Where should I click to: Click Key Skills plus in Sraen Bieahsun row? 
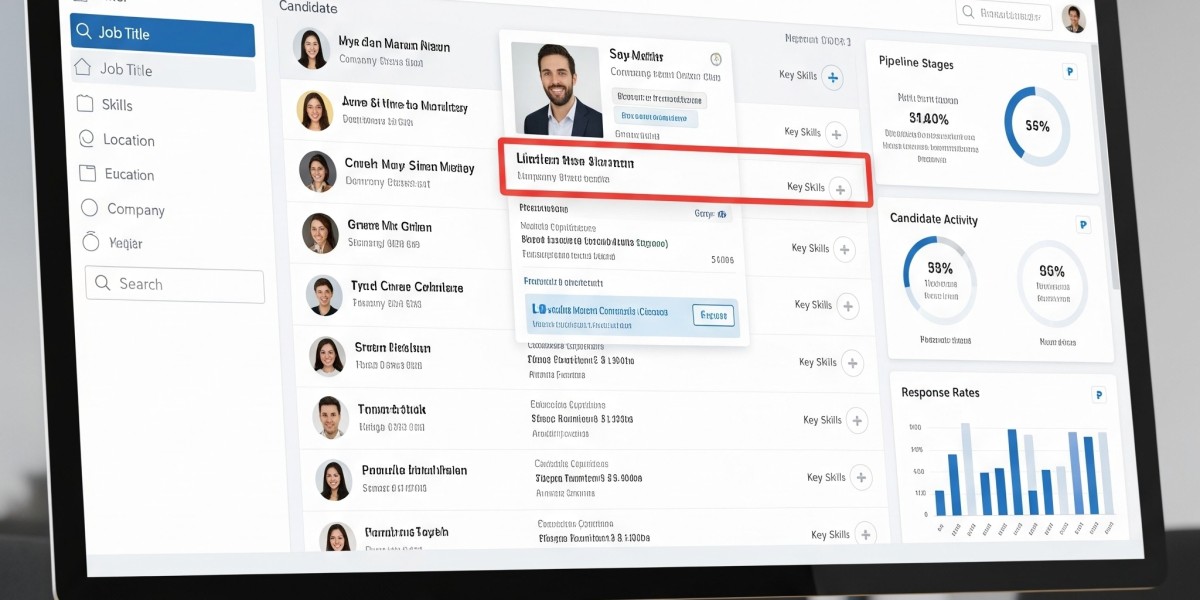click(x=852, y=363)
